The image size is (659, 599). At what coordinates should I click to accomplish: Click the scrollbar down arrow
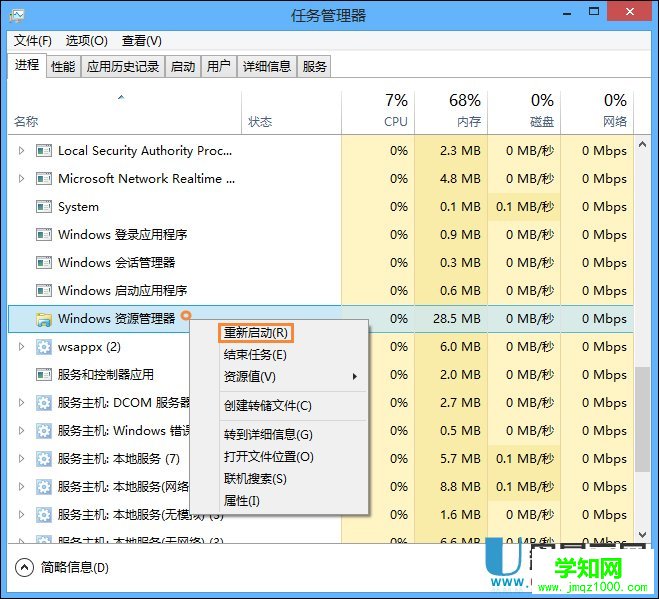(642, 535)
